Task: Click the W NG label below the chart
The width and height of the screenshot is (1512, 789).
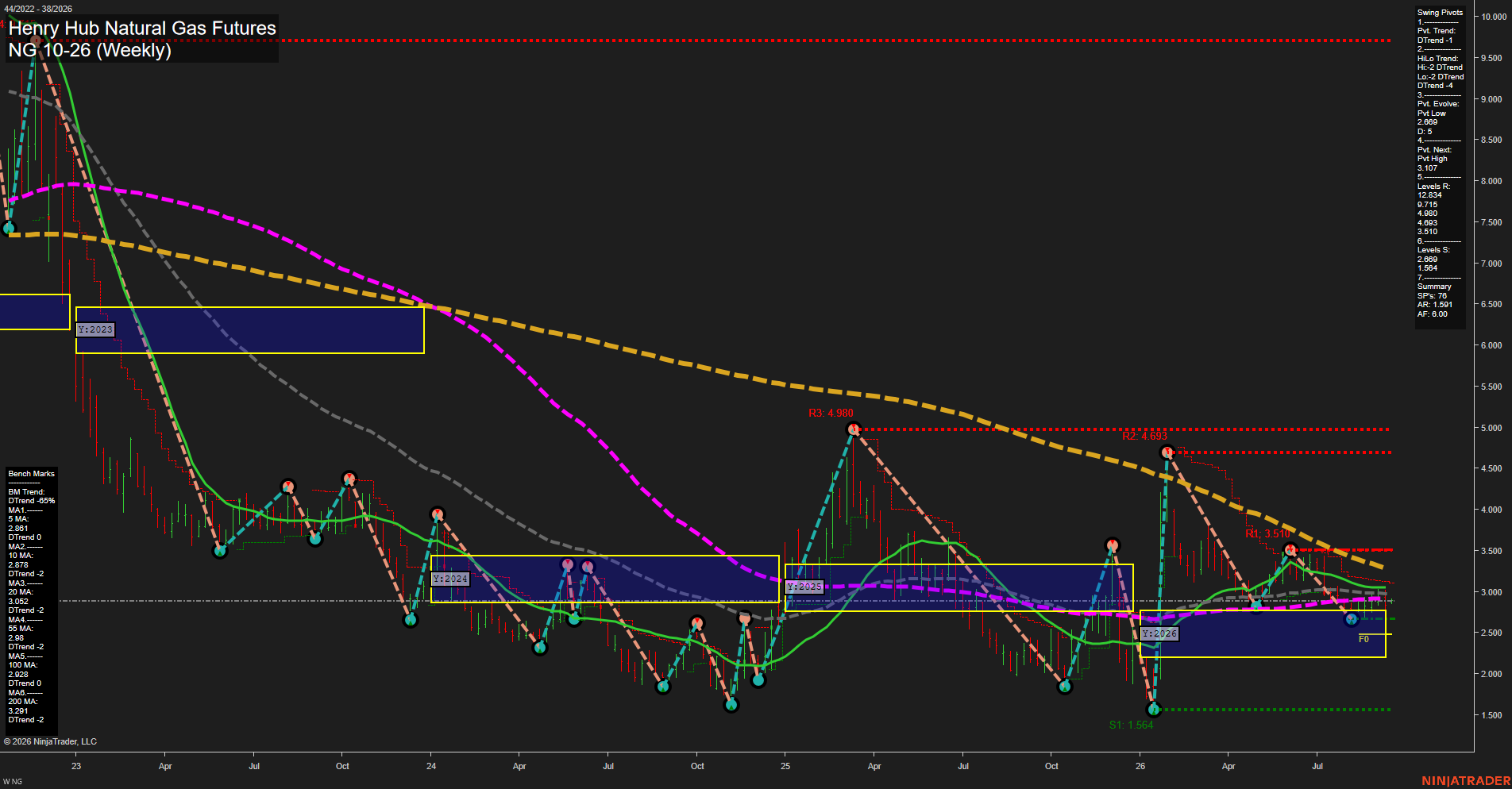Action: [x=13, y=782]
